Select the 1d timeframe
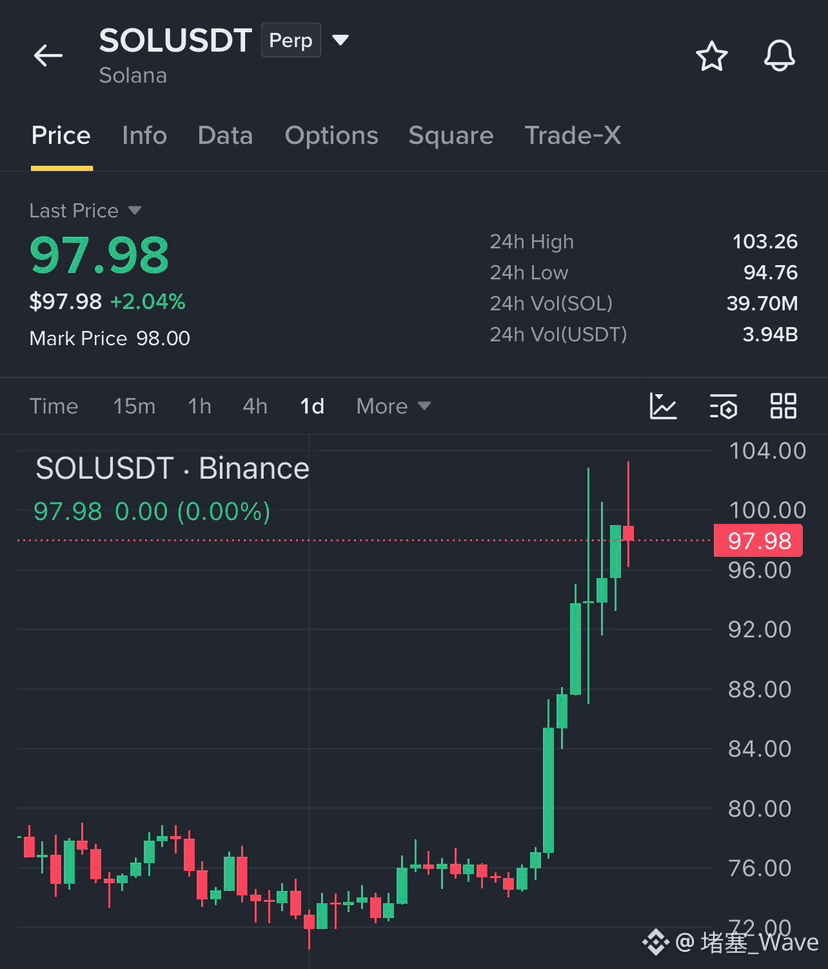The image size is (828, 969). [x=312, y=406]
